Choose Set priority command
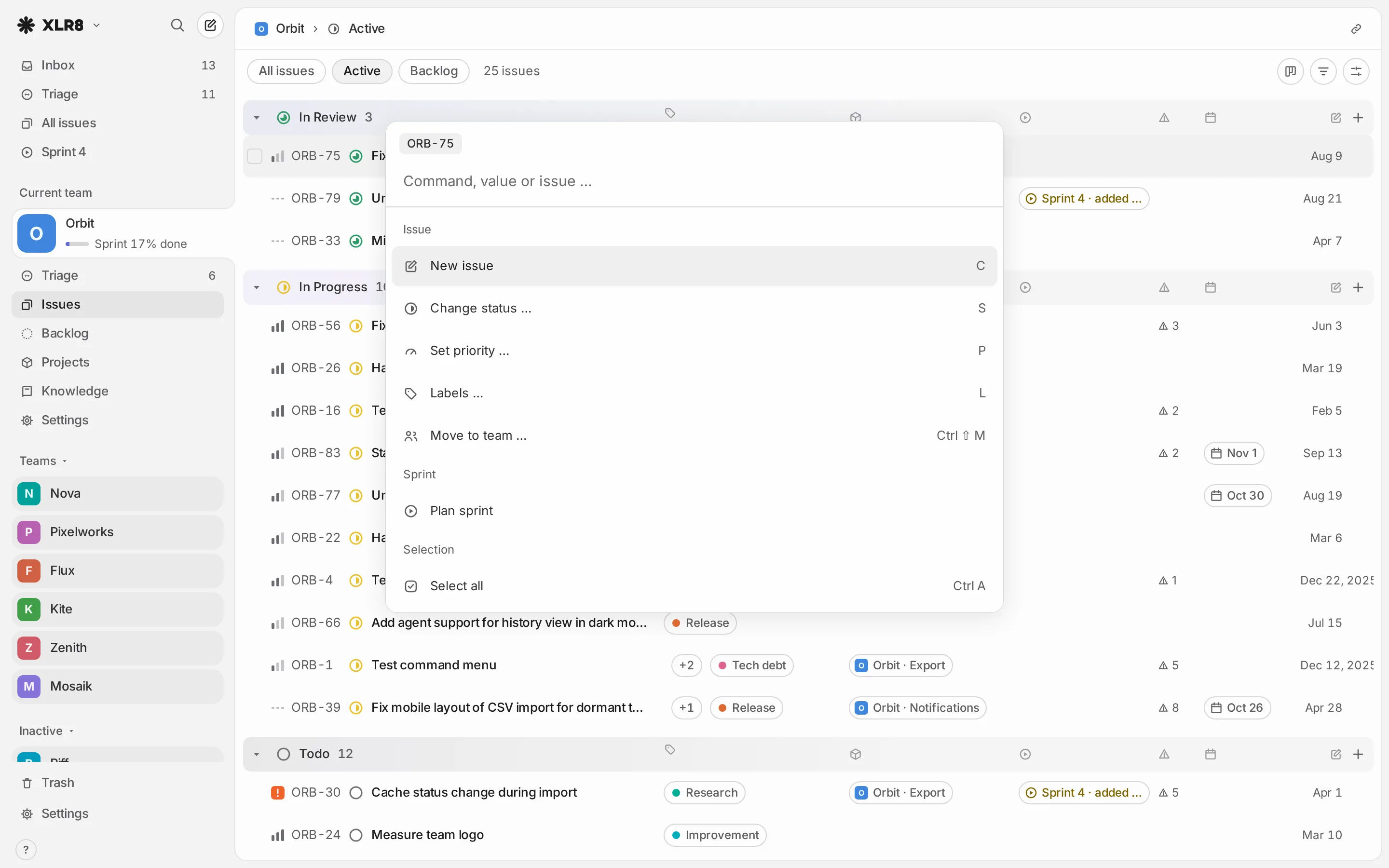The width and height of the screenshot is (1389, 868). [694, 351]
